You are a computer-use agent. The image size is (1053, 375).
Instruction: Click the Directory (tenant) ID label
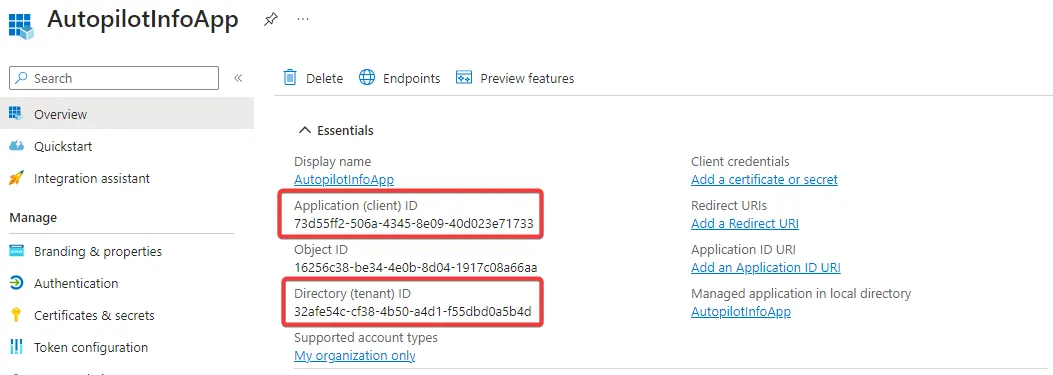(x=352, y=294)
